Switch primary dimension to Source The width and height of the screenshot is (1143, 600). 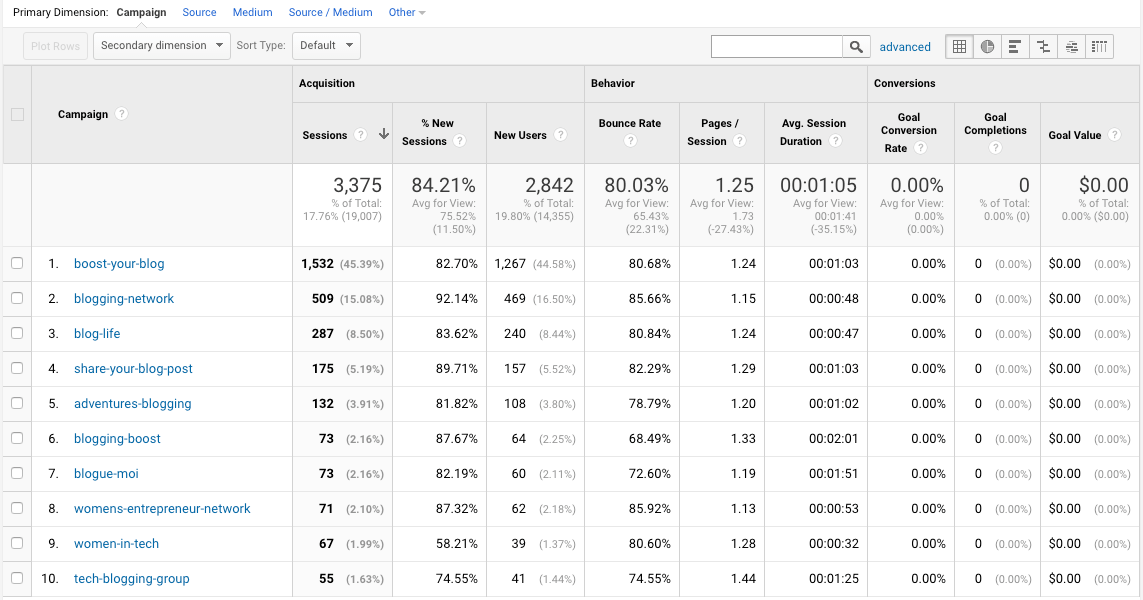(x=199, y=12)
